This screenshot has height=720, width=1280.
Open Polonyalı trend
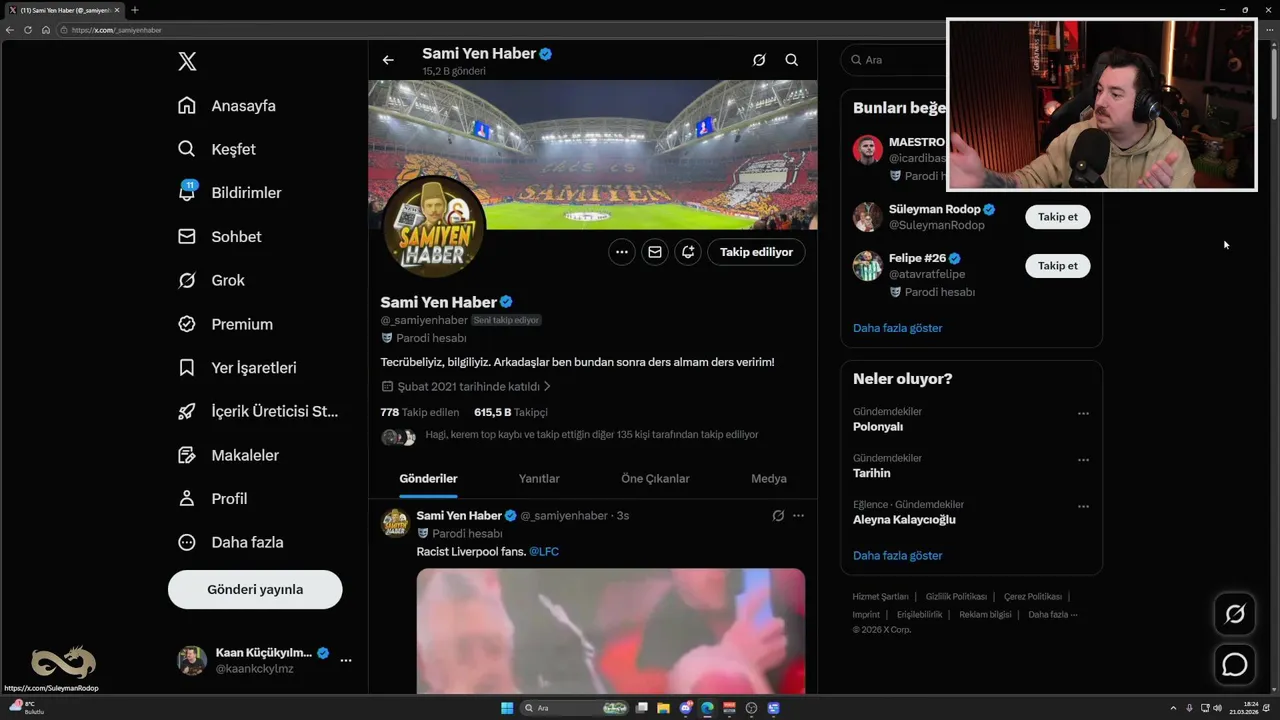click(x=878, y=427)
